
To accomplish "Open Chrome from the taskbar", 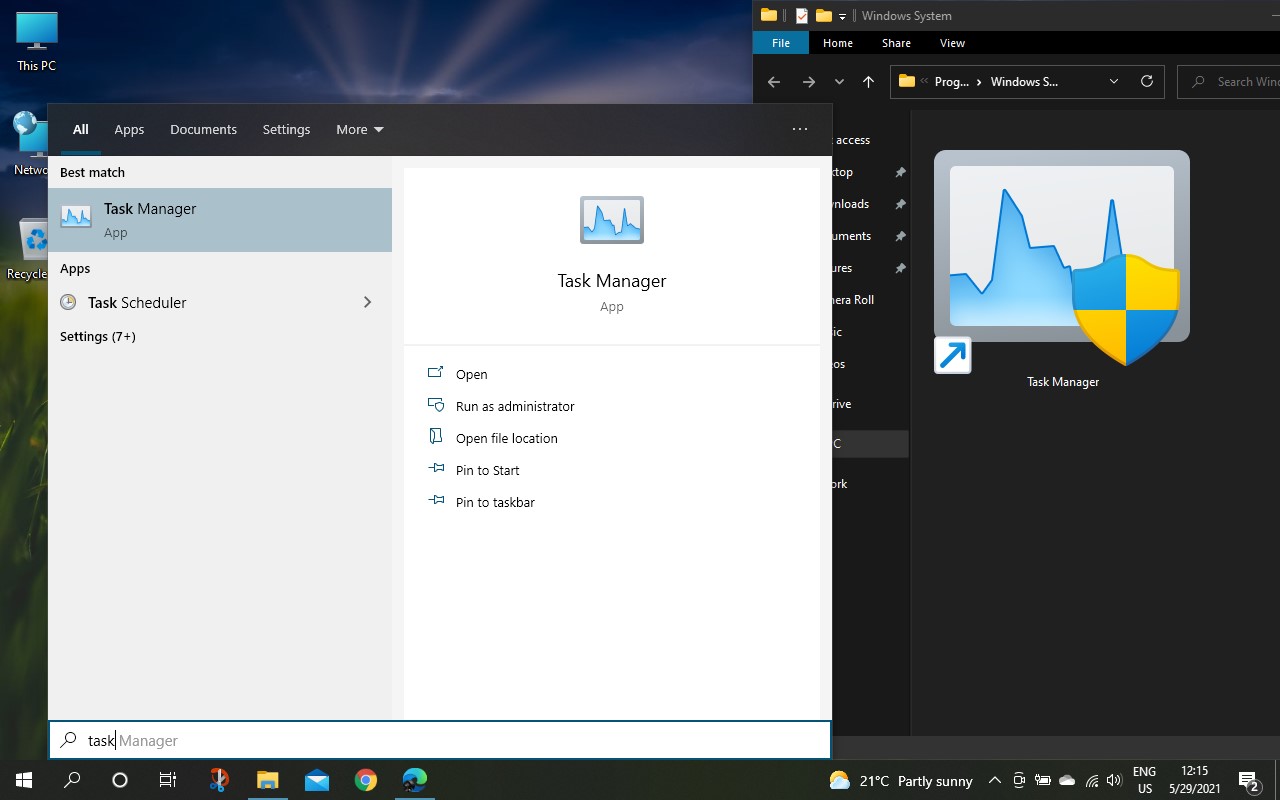I will (366, 780).
